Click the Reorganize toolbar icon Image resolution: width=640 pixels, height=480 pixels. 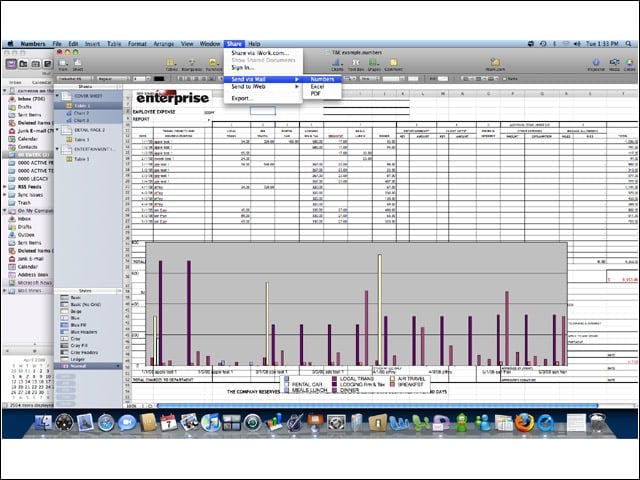click(191, 63)
